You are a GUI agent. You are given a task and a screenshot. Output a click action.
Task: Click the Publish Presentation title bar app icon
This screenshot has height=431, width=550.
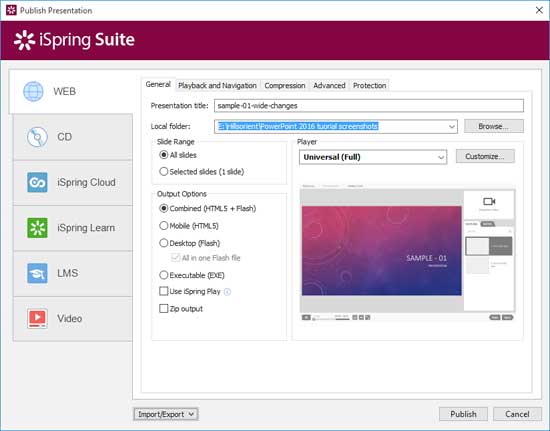coord(11,10)
